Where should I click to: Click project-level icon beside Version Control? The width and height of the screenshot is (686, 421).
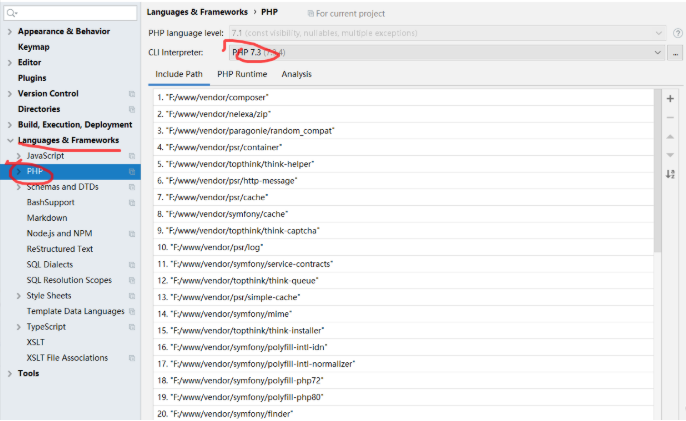point(132,94)
